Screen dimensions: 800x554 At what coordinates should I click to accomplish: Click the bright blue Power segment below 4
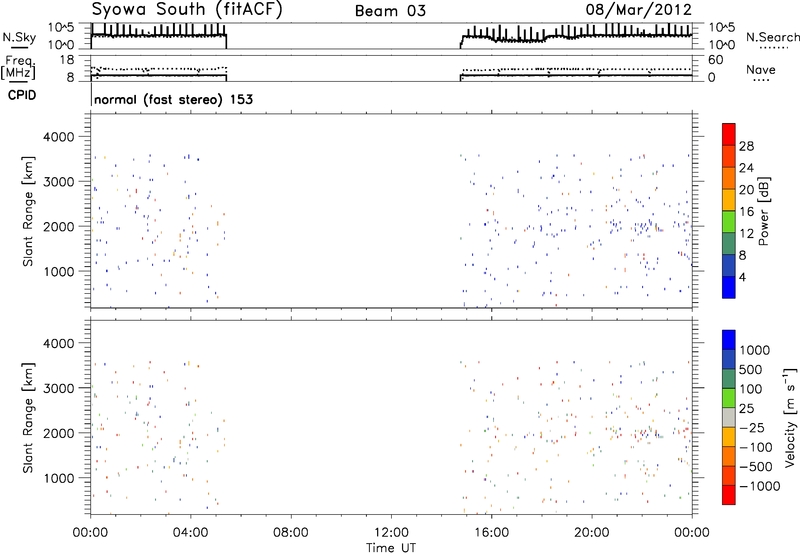[729, 287]
